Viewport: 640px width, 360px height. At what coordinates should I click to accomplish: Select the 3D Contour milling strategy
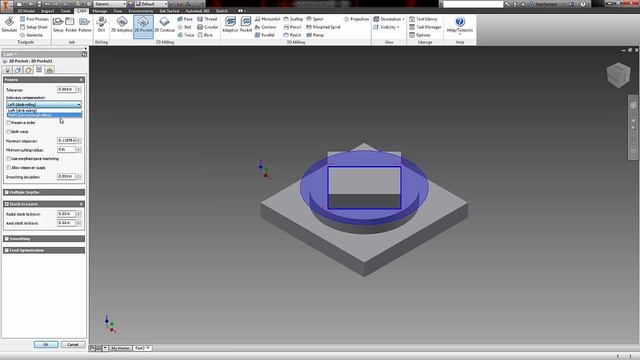tap(266, 27)
